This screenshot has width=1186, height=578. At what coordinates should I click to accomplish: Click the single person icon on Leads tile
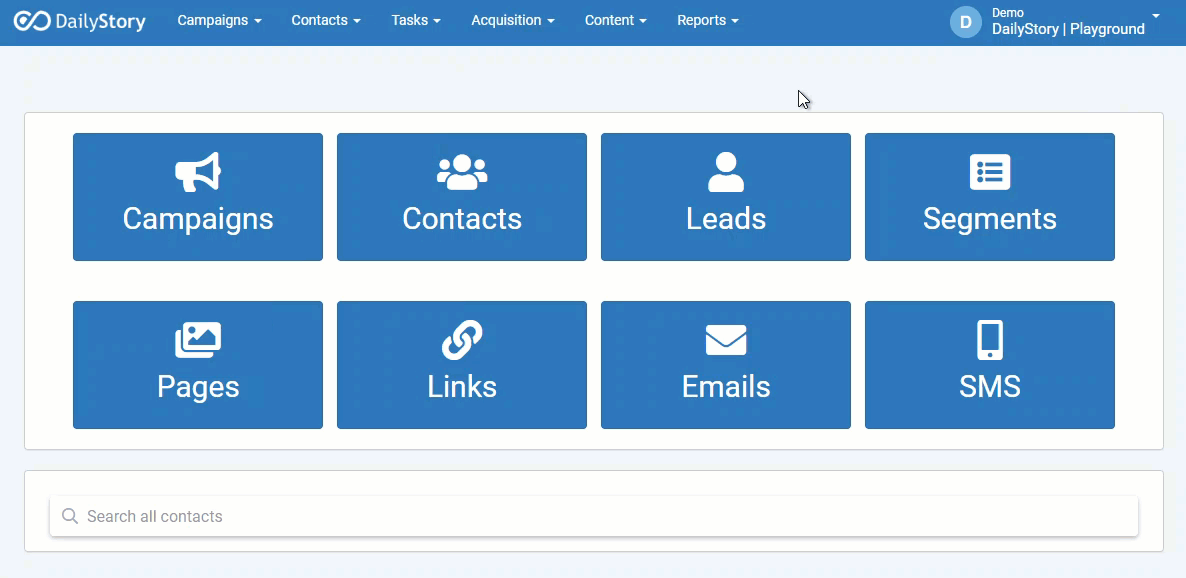(x=725, y=172)
